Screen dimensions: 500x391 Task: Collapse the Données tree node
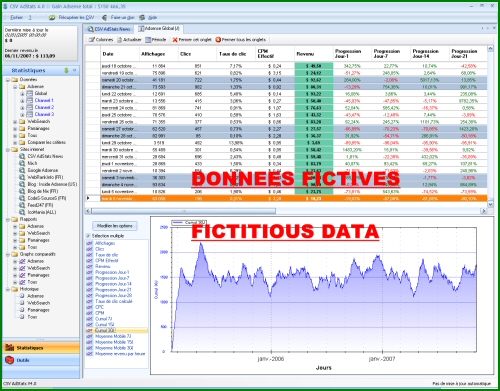(8, 80)
